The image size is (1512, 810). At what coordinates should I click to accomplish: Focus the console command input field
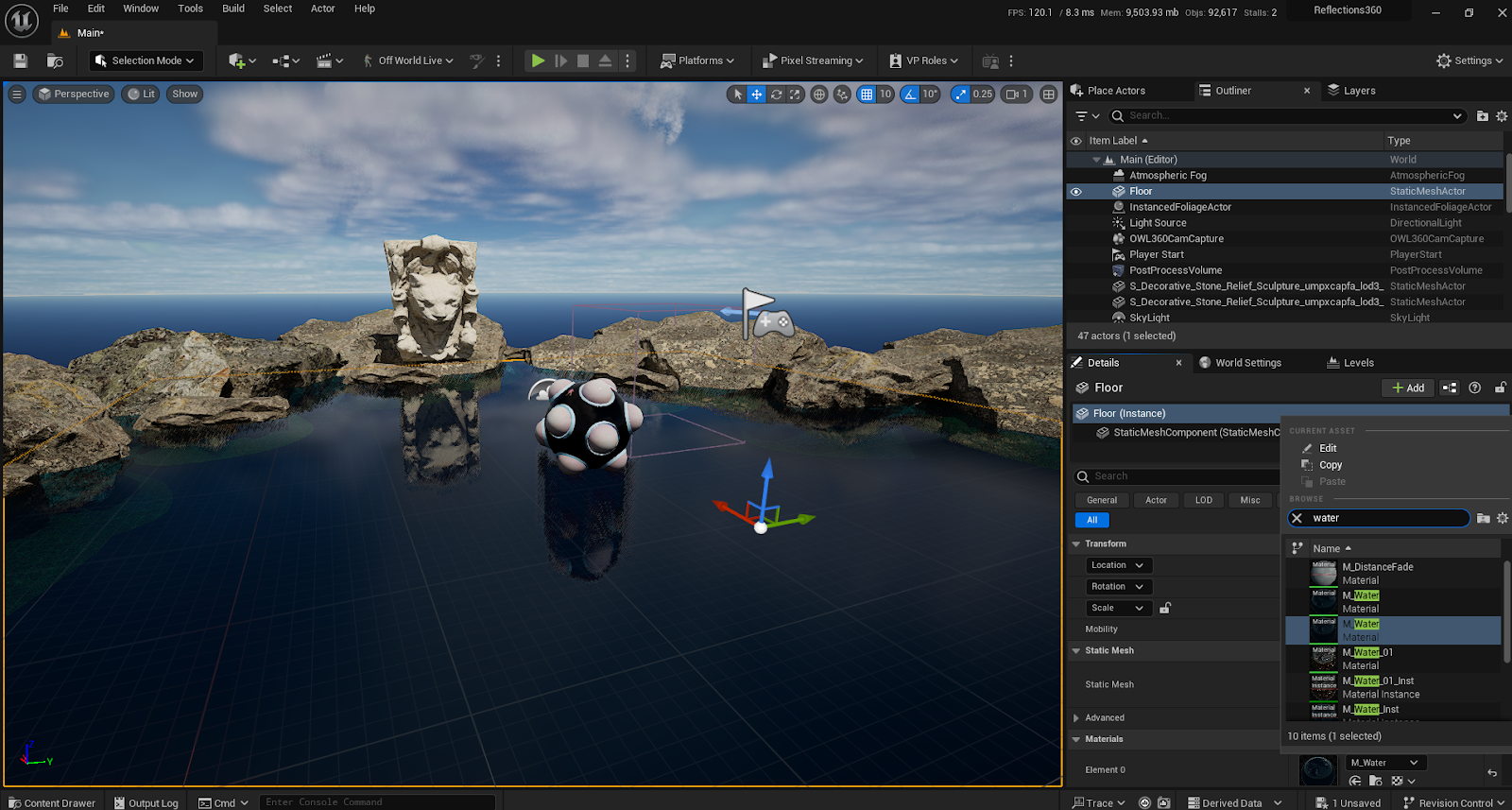pos(376,802)
